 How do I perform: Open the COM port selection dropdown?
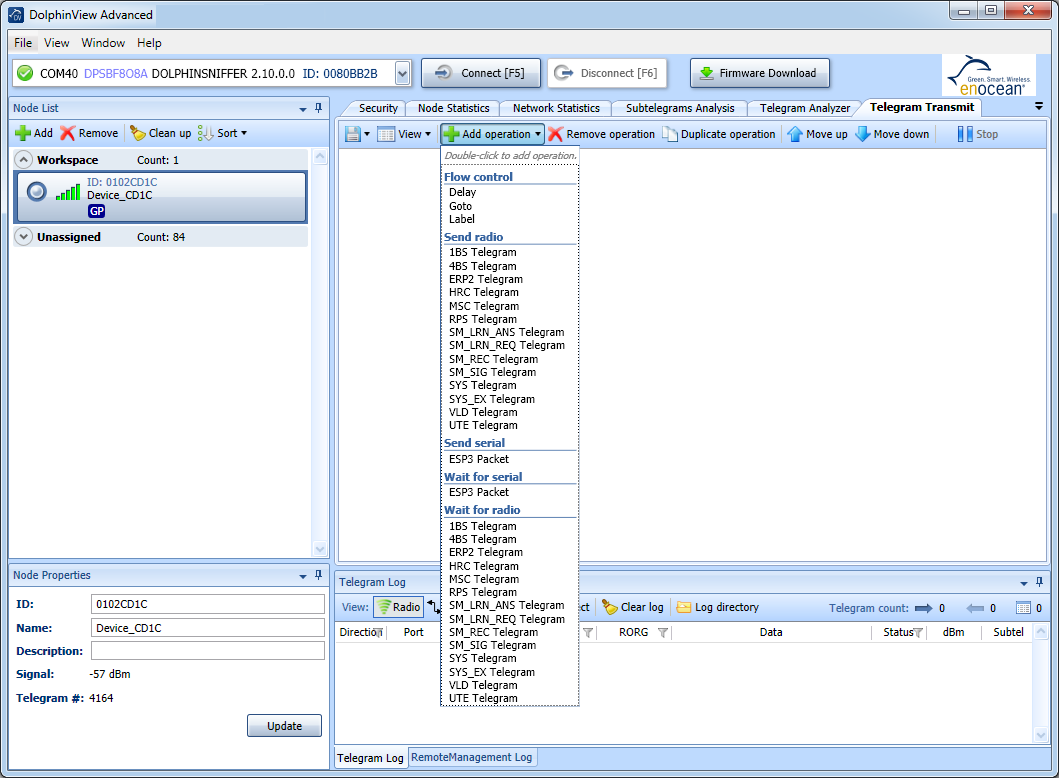click(x=403, y=73)
